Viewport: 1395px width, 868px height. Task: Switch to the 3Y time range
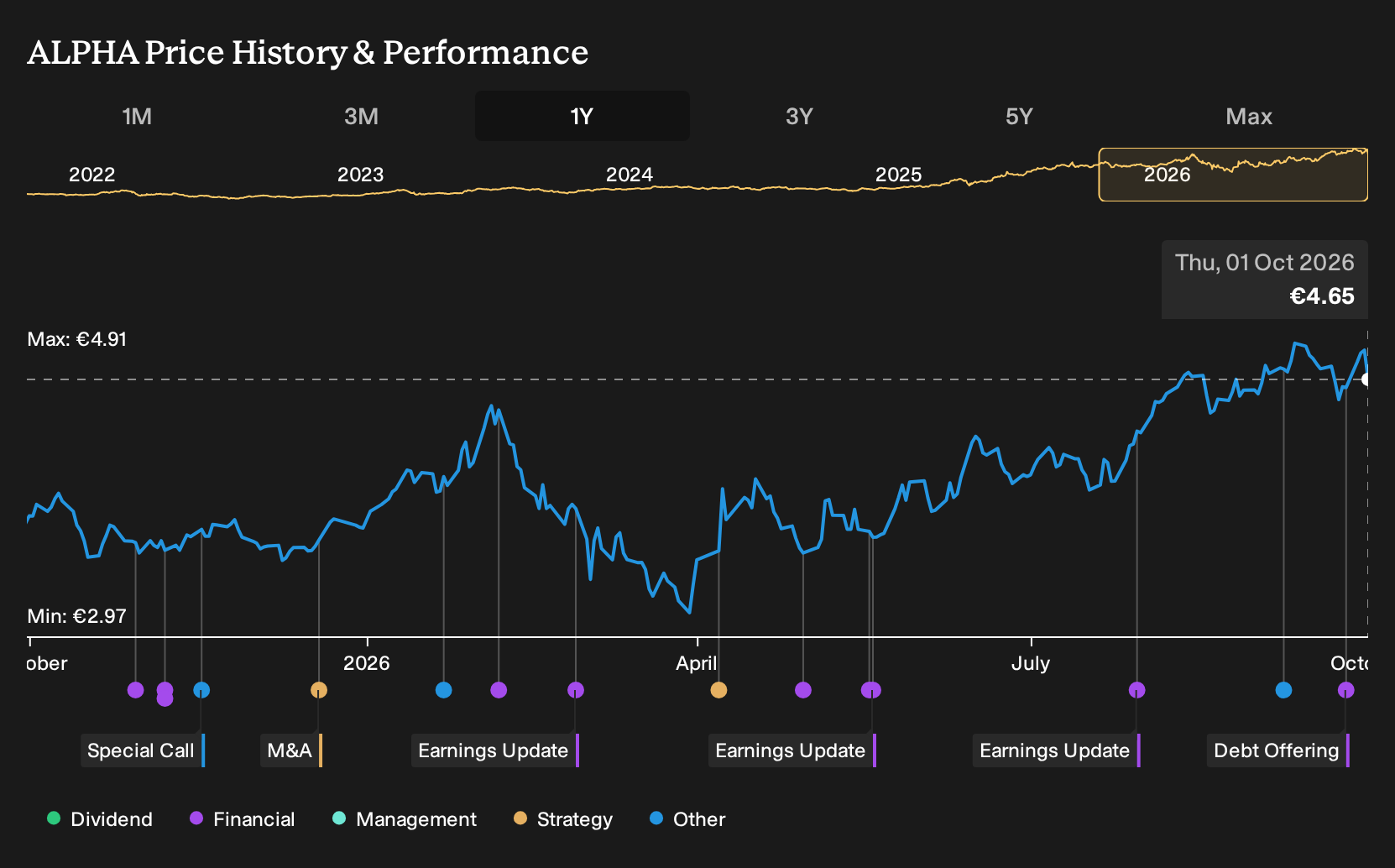point(799,116)
